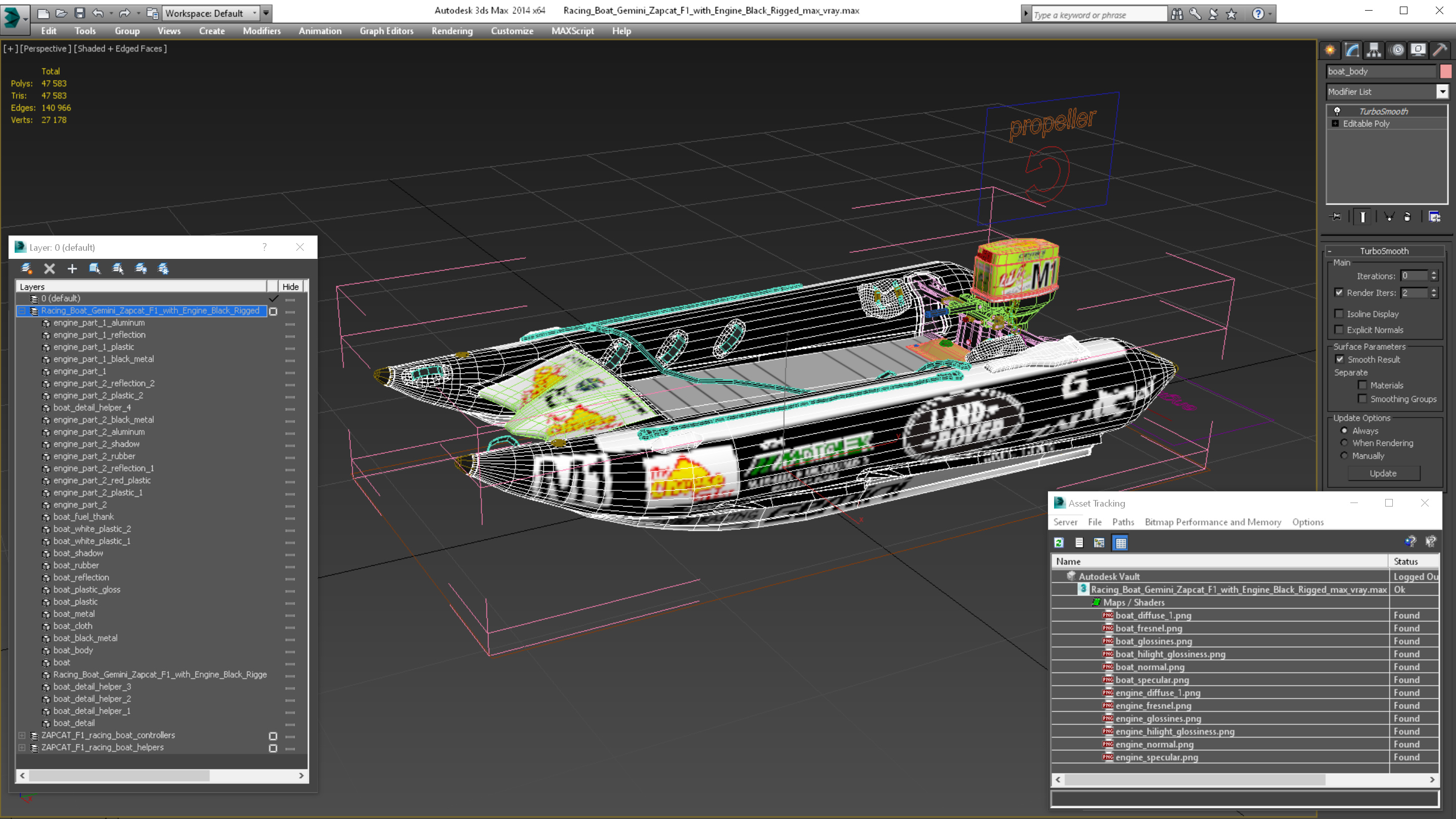Open the Motion command panel tab
Screen dimensions: 1456x819
pyautogui.click(x=1397, y=51)
